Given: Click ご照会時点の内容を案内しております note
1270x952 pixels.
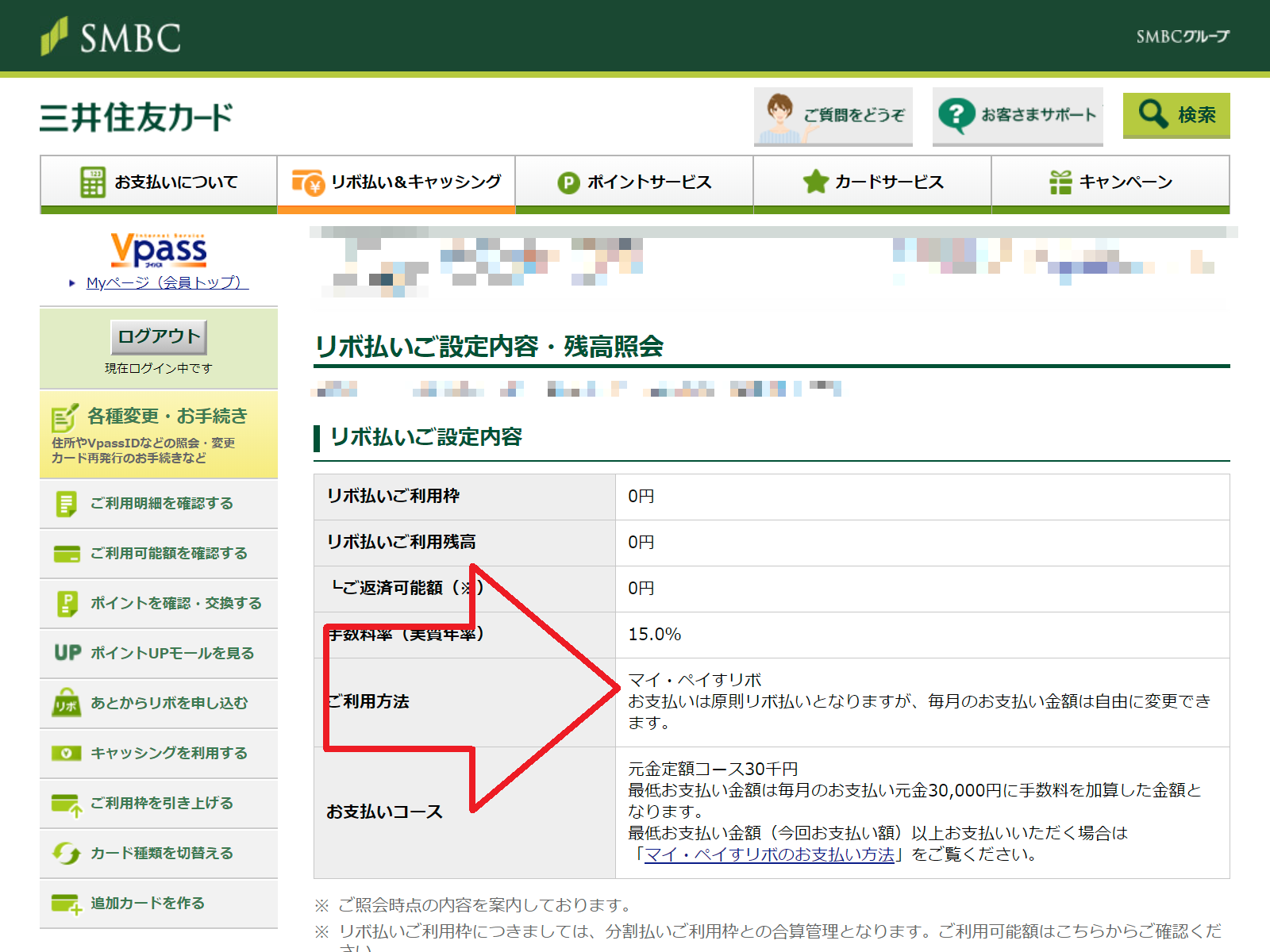Looking at the screenshot, I should click(x=486, y=905).
